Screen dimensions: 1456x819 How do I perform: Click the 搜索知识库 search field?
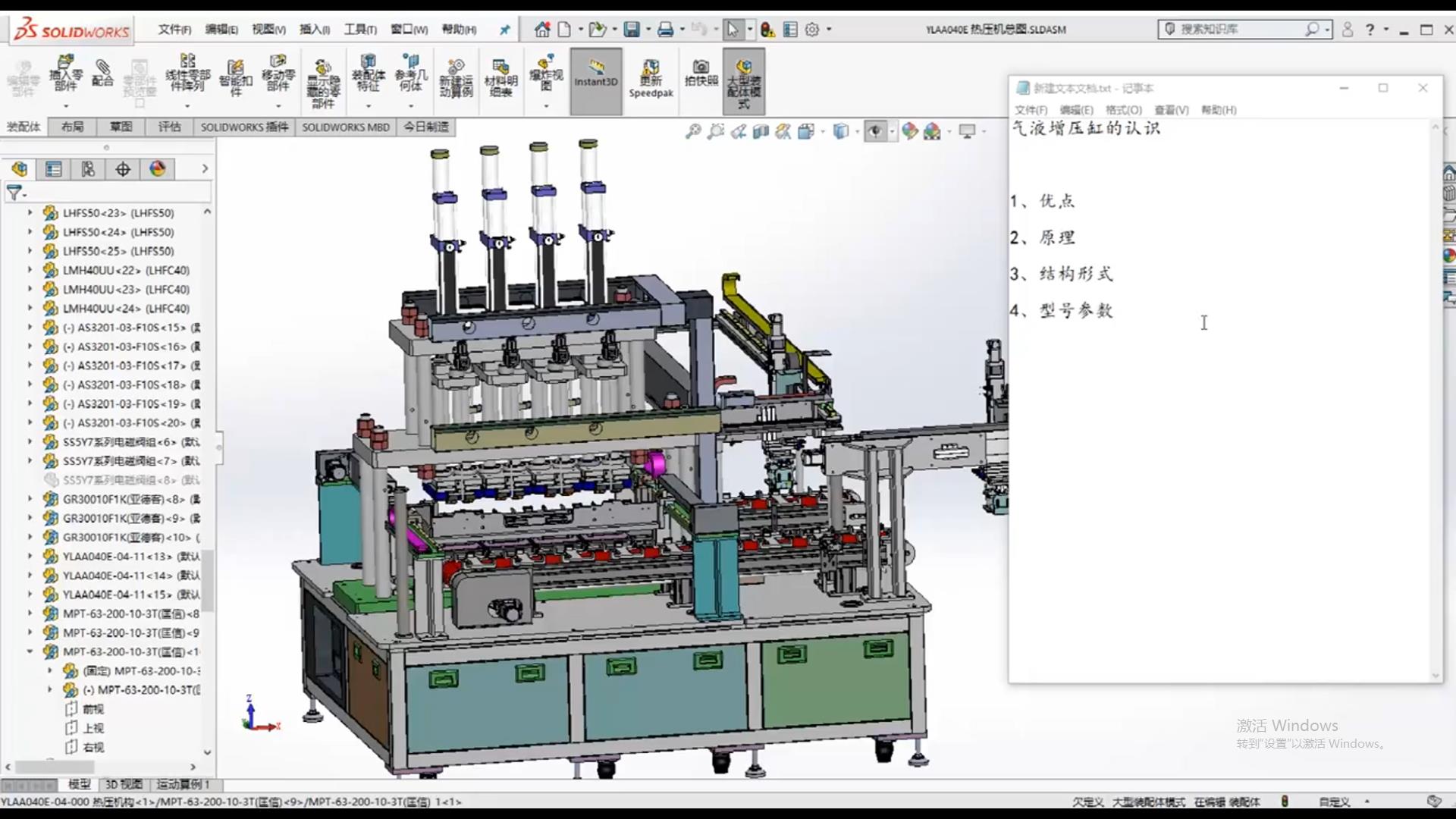click(x=1244, y=30)
